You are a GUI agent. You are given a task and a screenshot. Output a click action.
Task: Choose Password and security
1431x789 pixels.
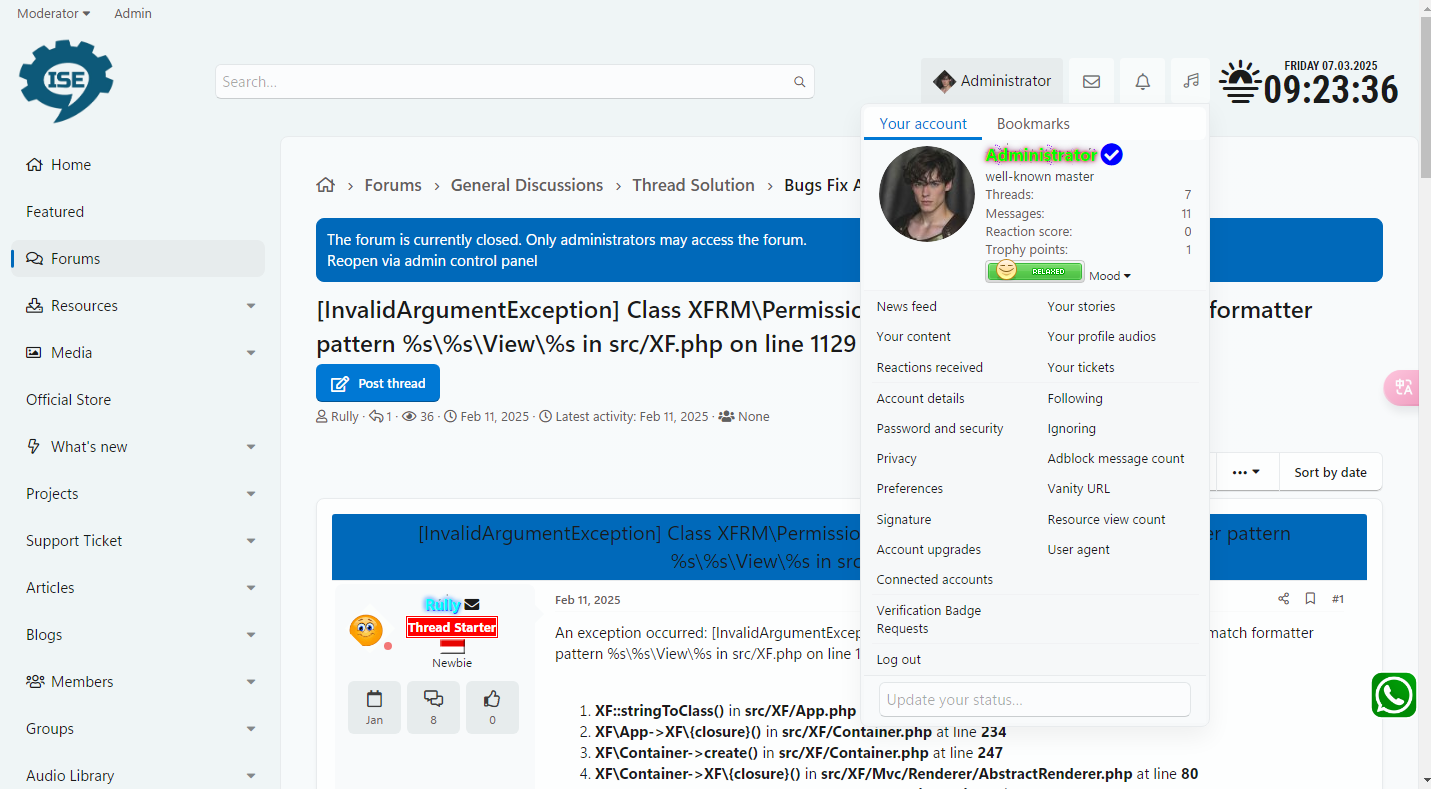(940, 428)
